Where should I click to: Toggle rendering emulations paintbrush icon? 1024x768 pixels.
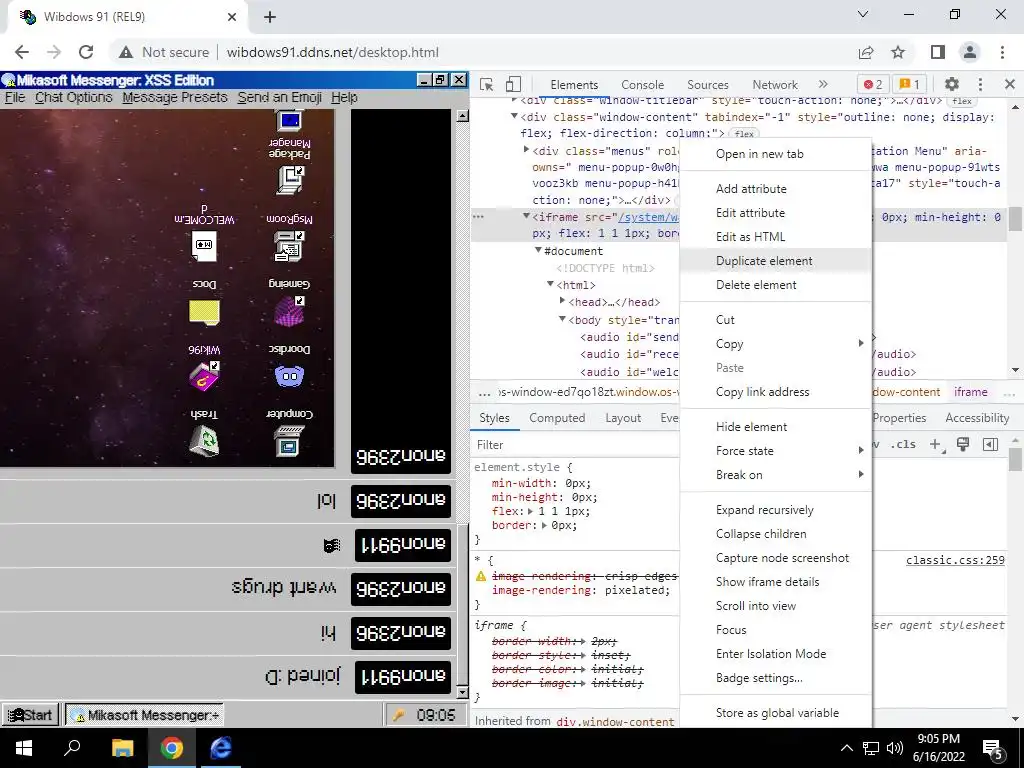963,445
